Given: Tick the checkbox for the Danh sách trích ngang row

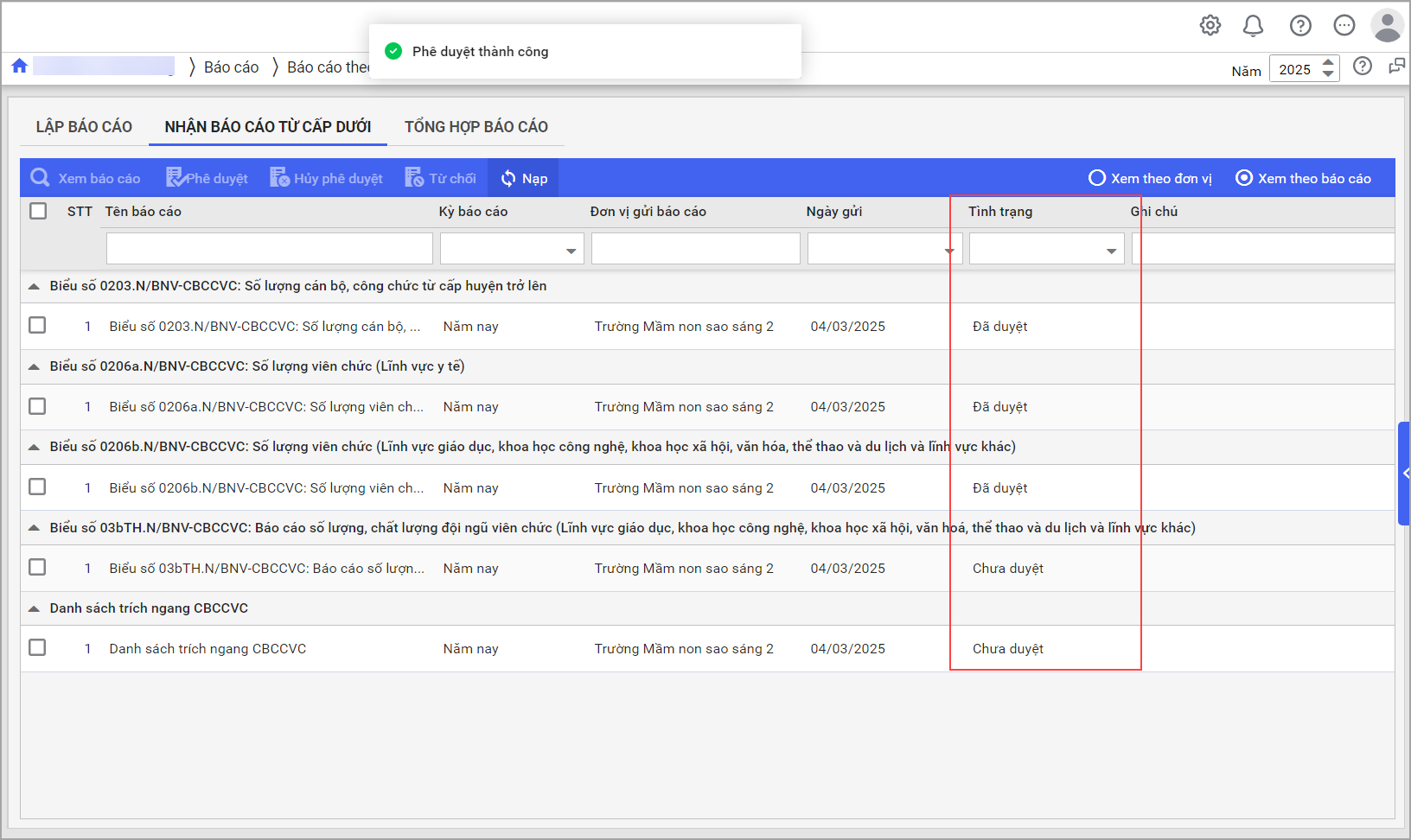Looking at the screenshot, I should coord(37,647).
